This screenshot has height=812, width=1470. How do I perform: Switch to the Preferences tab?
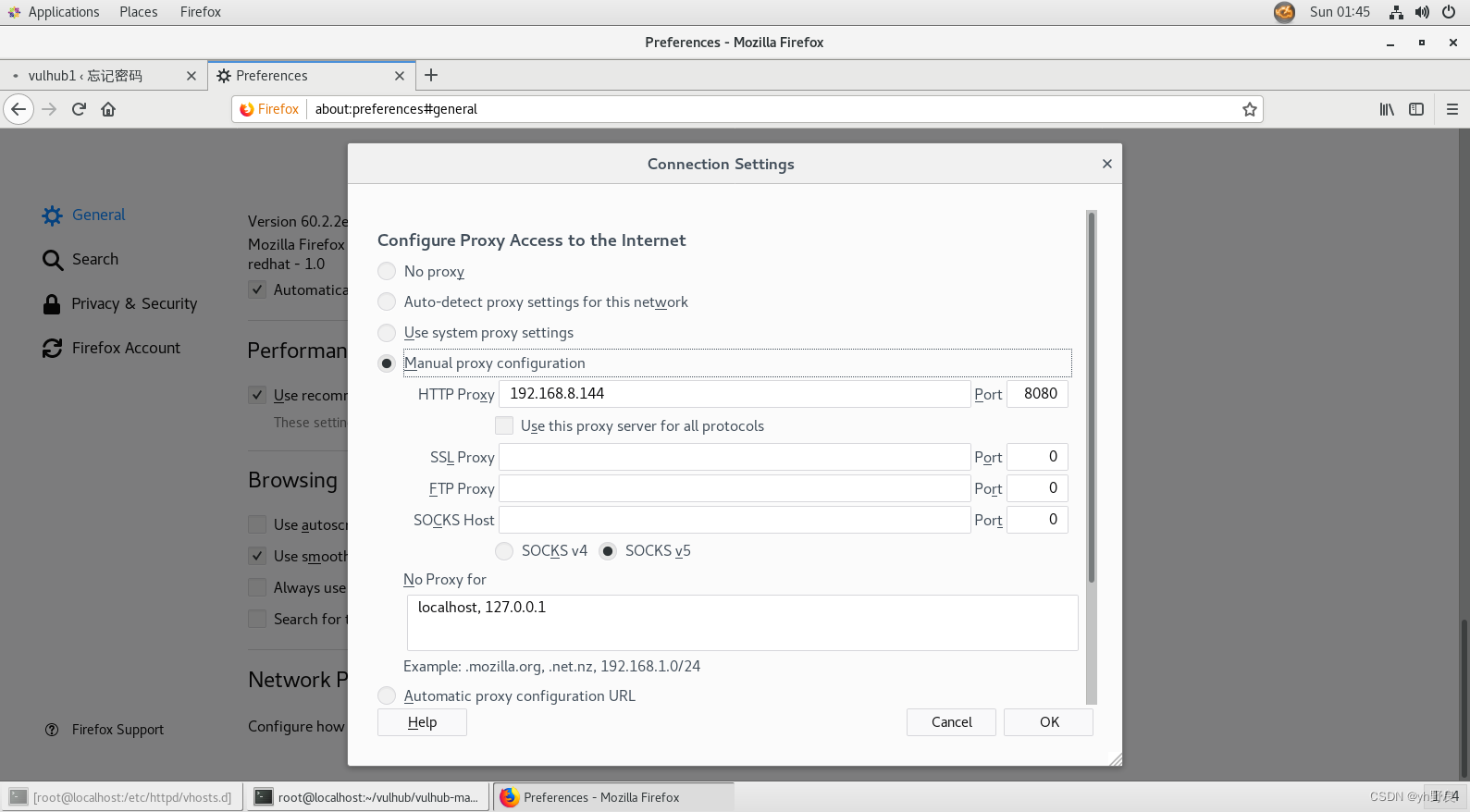(x=310, y=76)
